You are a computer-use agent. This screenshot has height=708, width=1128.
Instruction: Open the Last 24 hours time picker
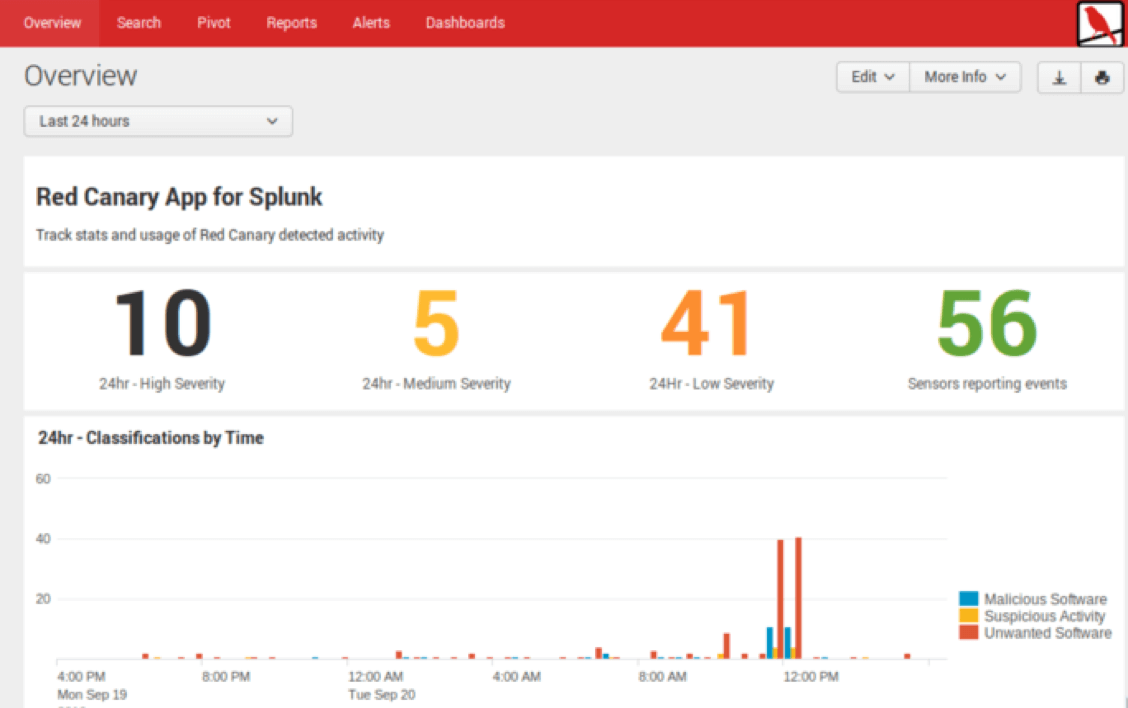tap(158, 121)
